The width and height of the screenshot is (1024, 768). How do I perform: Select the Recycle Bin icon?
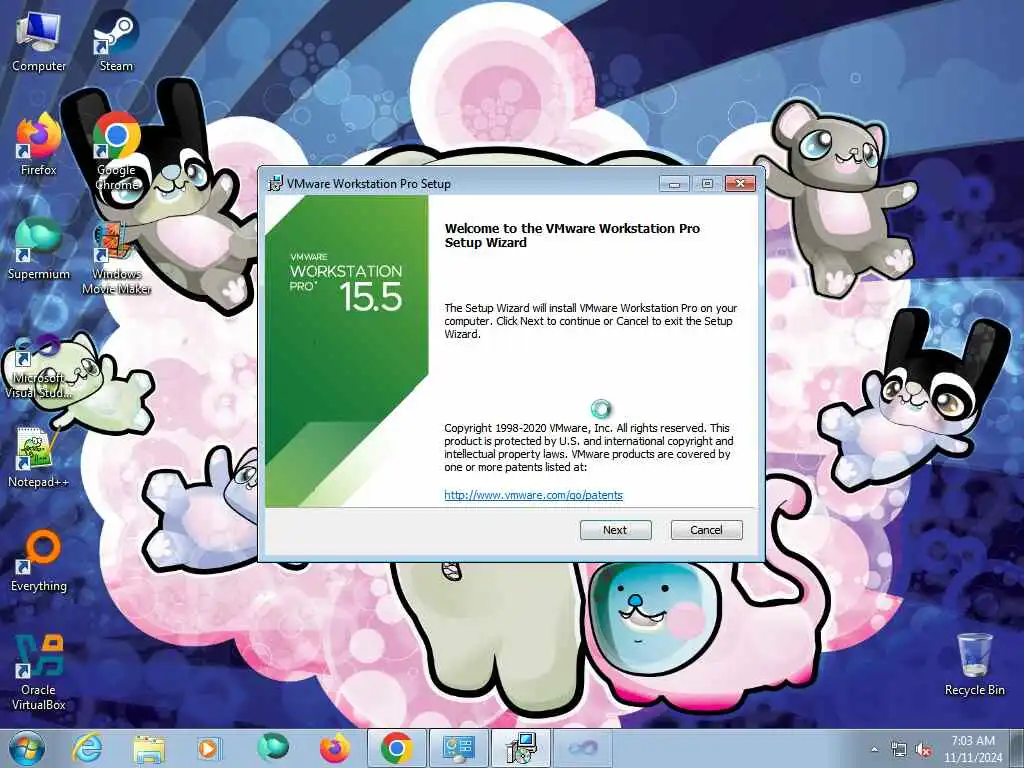(974, 665)
